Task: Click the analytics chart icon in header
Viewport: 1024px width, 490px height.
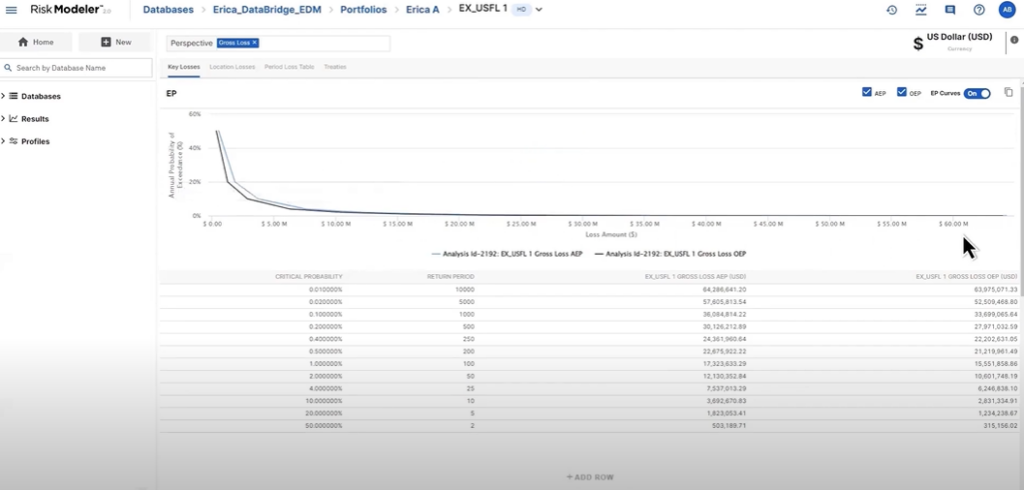Action: tap(921, 10)
